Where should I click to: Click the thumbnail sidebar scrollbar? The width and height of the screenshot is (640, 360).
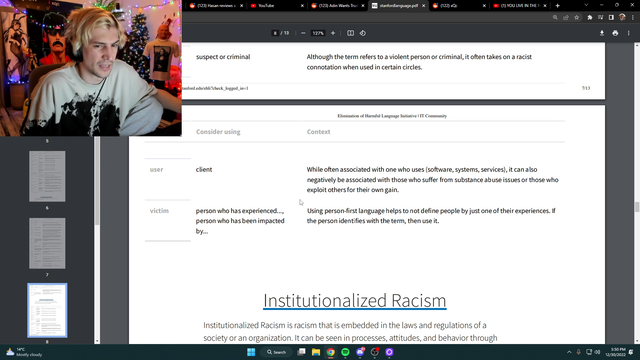tap(97, 182)
